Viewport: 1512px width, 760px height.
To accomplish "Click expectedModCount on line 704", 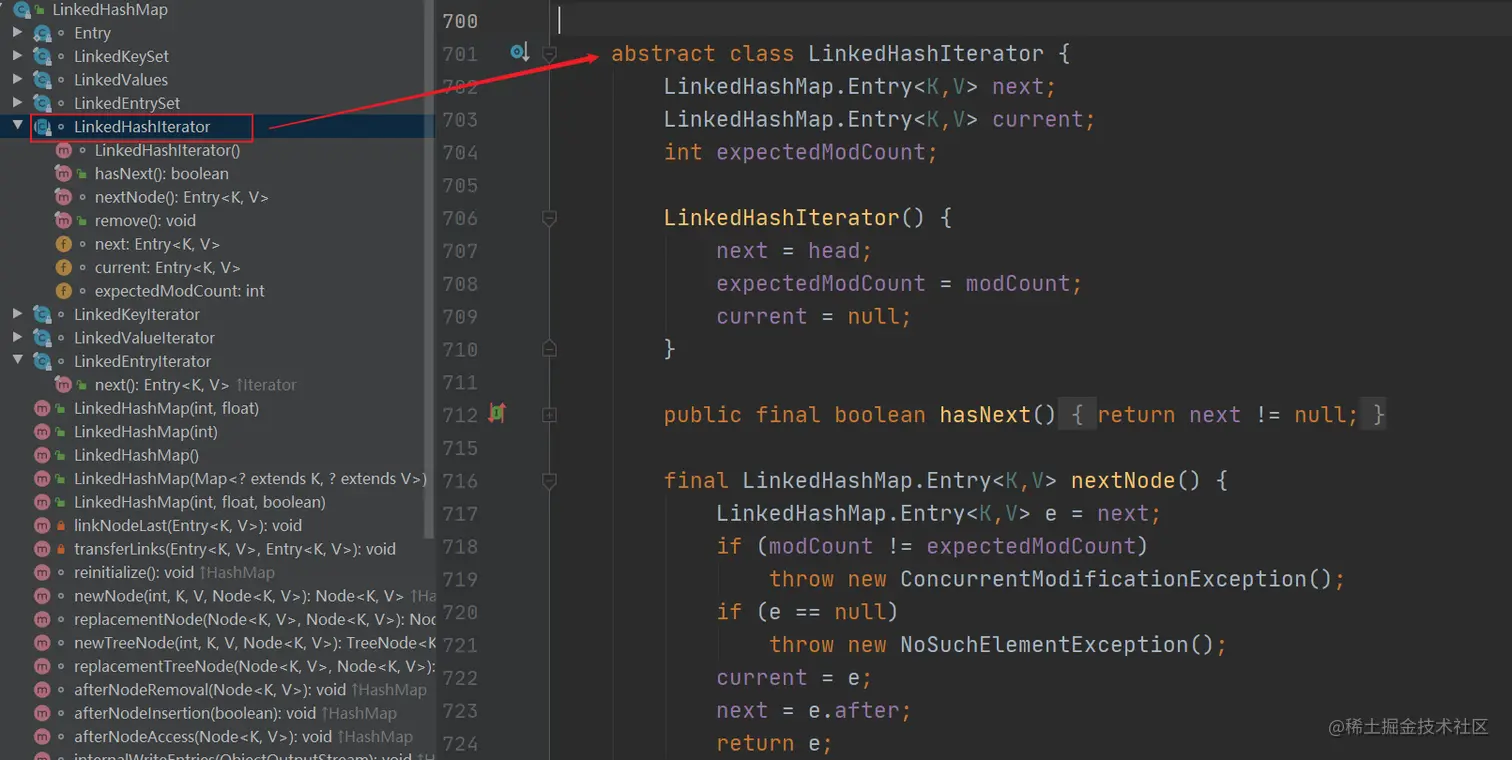I will (x=821, y=152).
